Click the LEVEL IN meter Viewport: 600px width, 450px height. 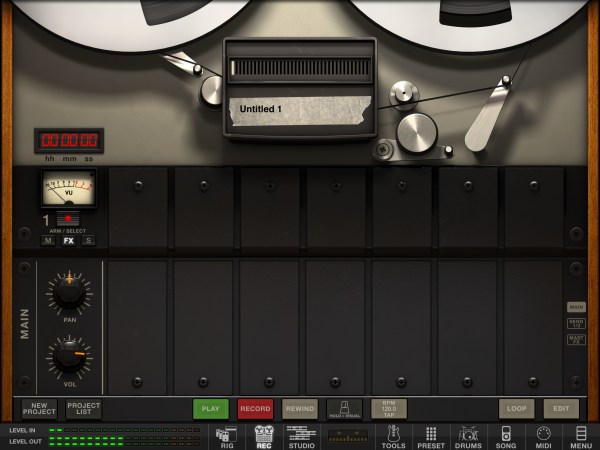point(124,430)
